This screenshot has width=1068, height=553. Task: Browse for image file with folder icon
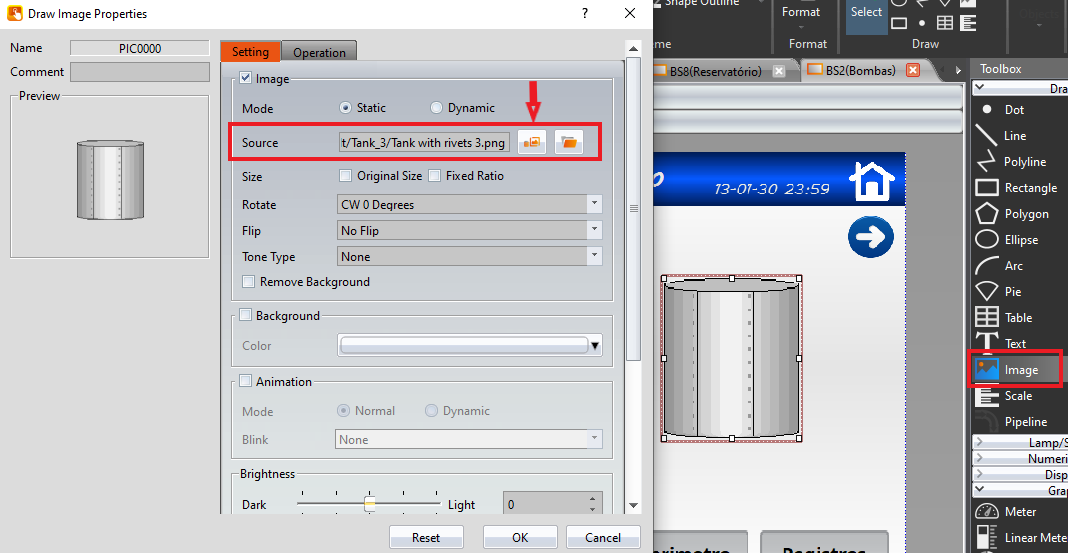(x=569, y=143)
